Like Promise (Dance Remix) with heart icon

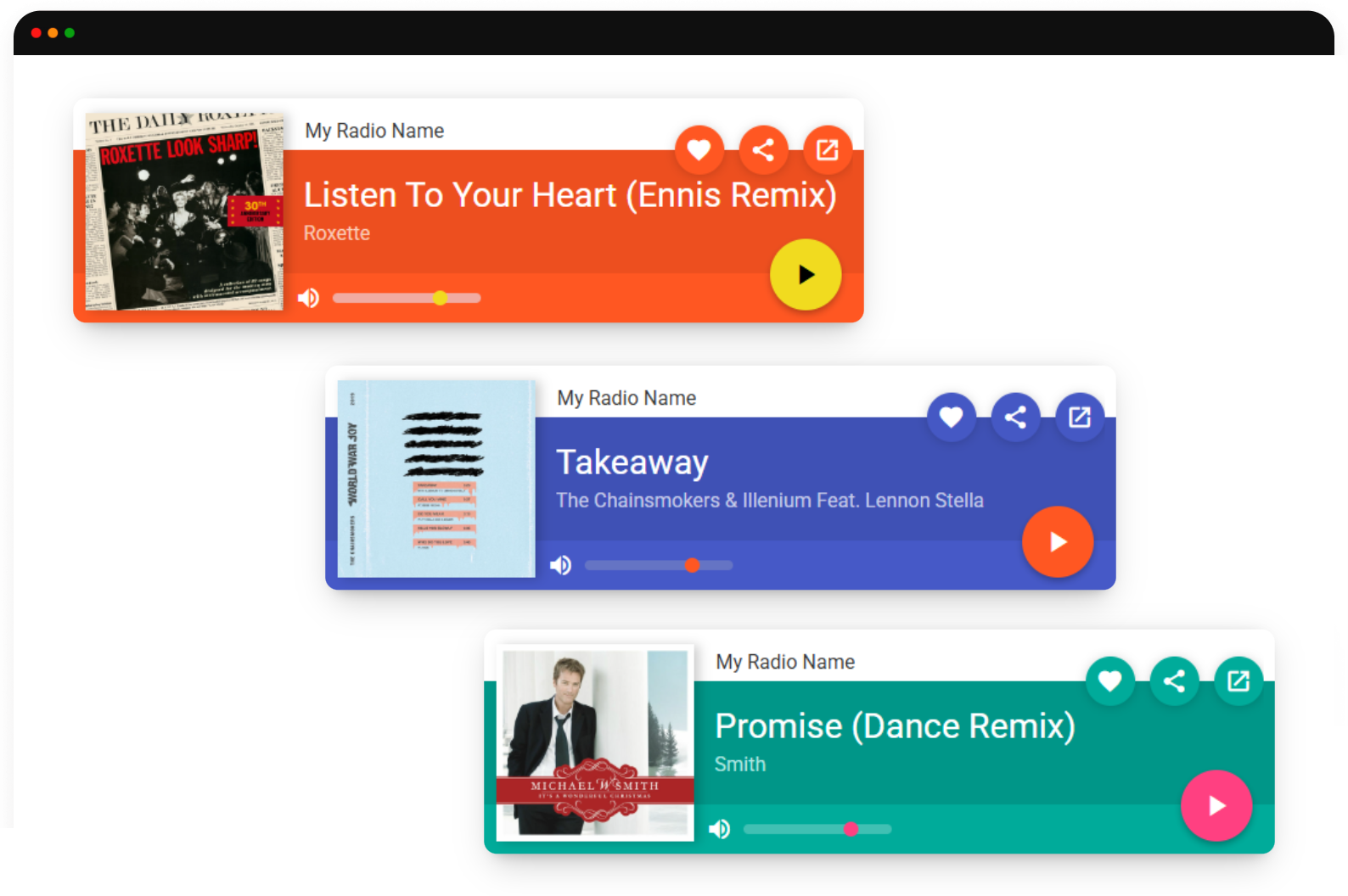(1109, 681)
